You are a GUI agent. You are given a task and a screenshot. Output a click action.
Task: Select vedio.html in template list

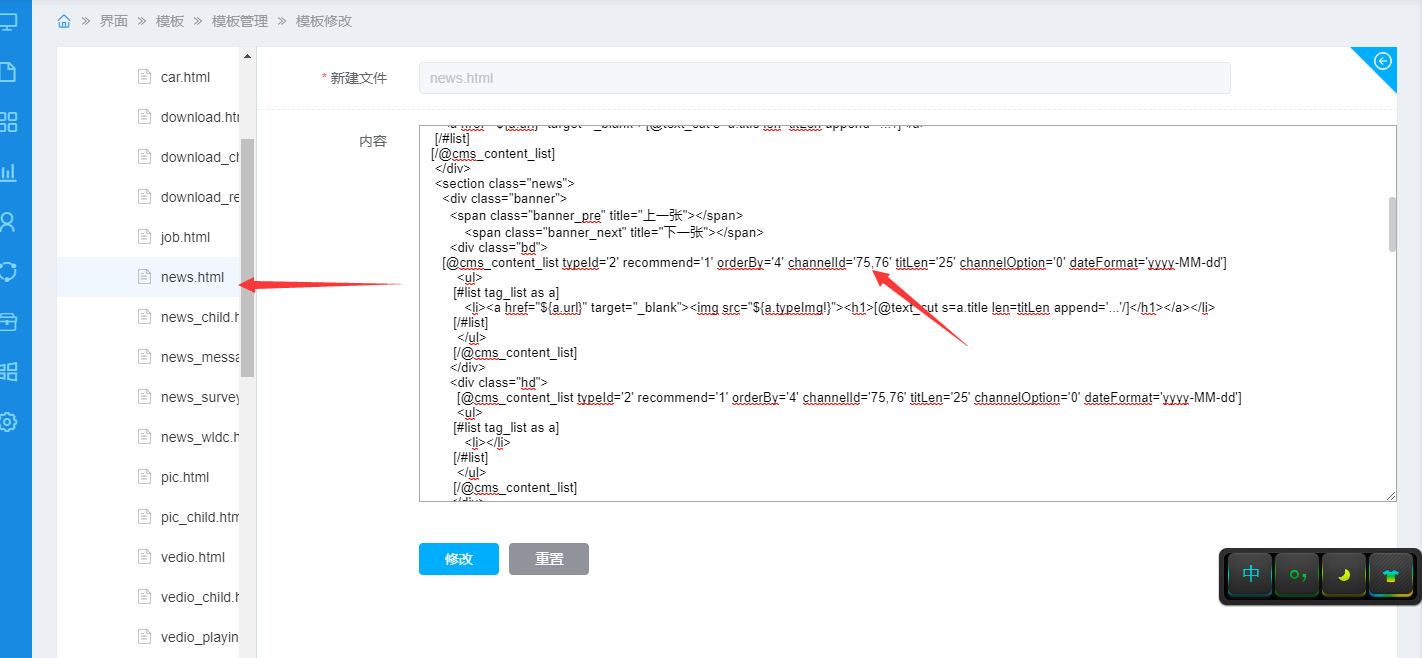193,557
